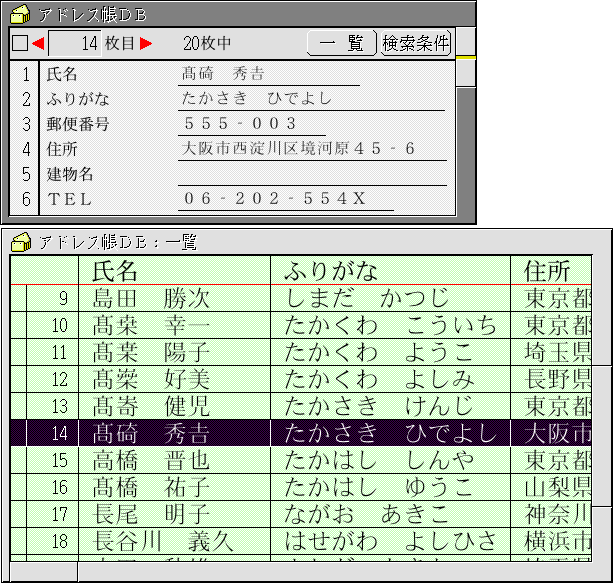
Task: Click the 氏名 field containing 髙碕 秀吉
Action: click(268, 75)
